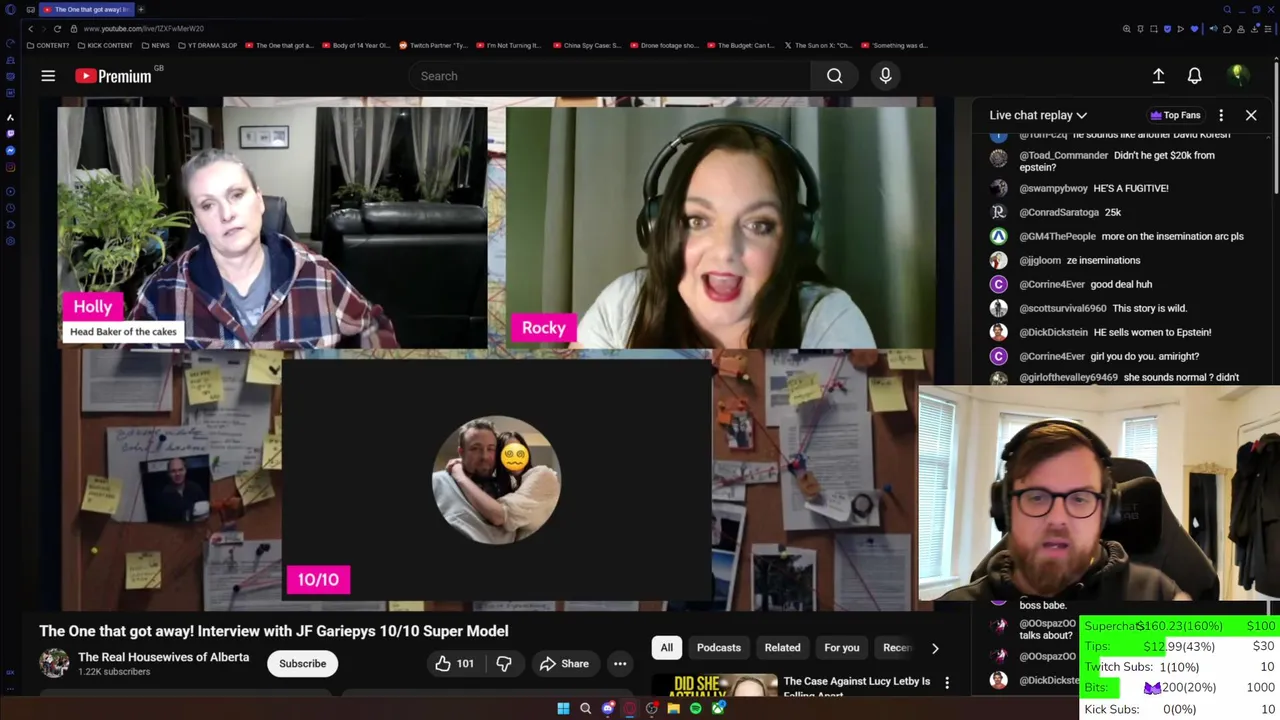Image resolution: width=1280 pixels, height=720 pixels.
Task: Open The Case Against Lucy Letby thumbnail
Action: [x=714, y=686]
